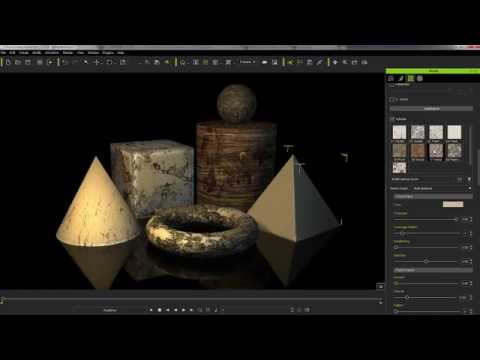
Task: Click the Redo arrow icon
Action: click(75, 62)
